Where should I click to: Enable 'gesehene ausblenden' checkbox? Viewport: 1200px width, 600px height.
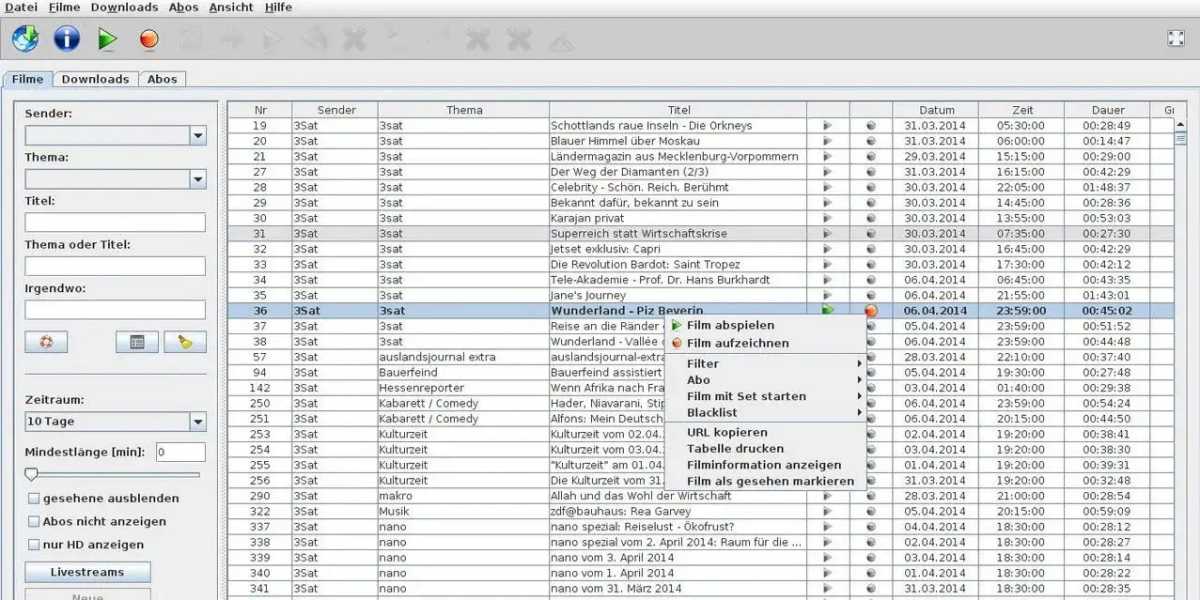click(34, 498)
